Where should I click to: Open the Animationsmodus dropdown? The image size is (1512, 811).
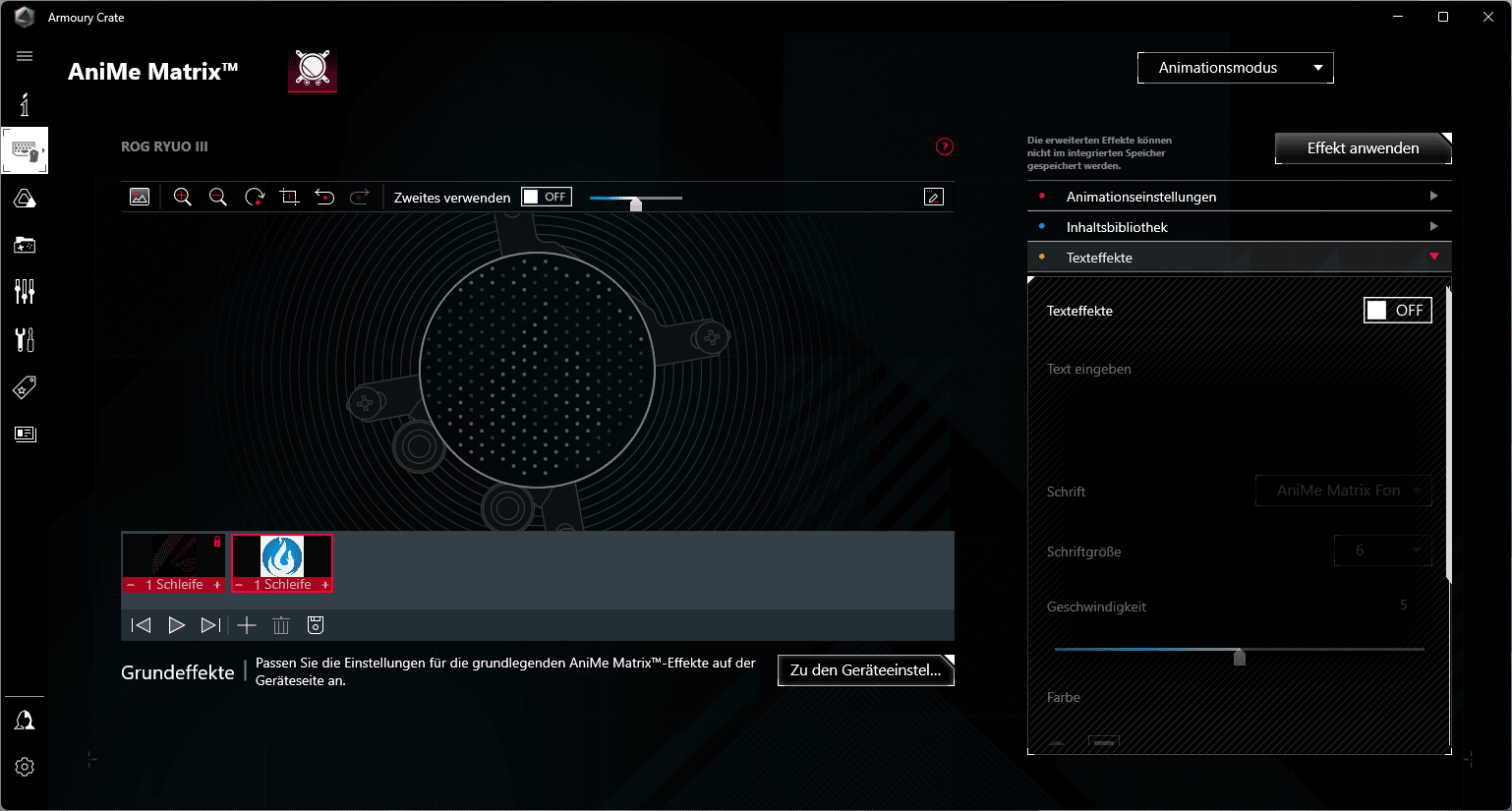(x=1235, y=68)
